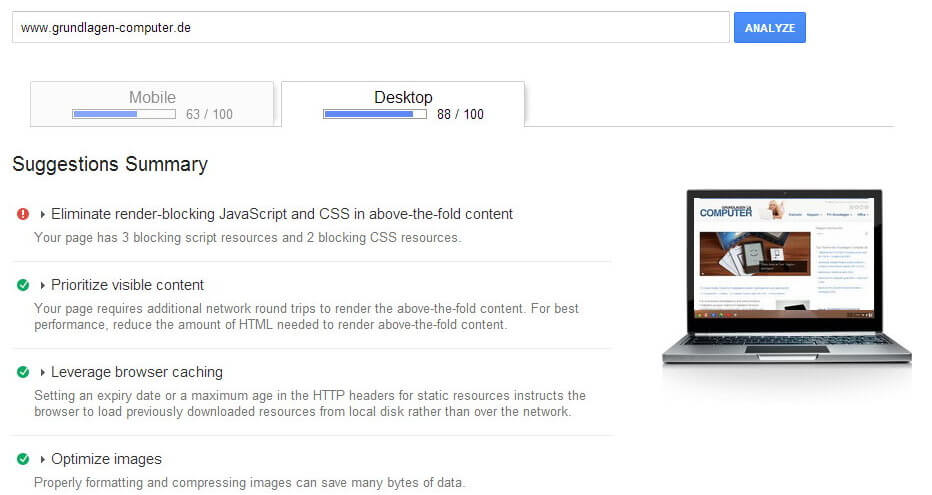Open Eliminate render-blocking JavaScript and CSS heading
Image resolution: width=932 pixels, height=495 pixels.
[282, 214]
